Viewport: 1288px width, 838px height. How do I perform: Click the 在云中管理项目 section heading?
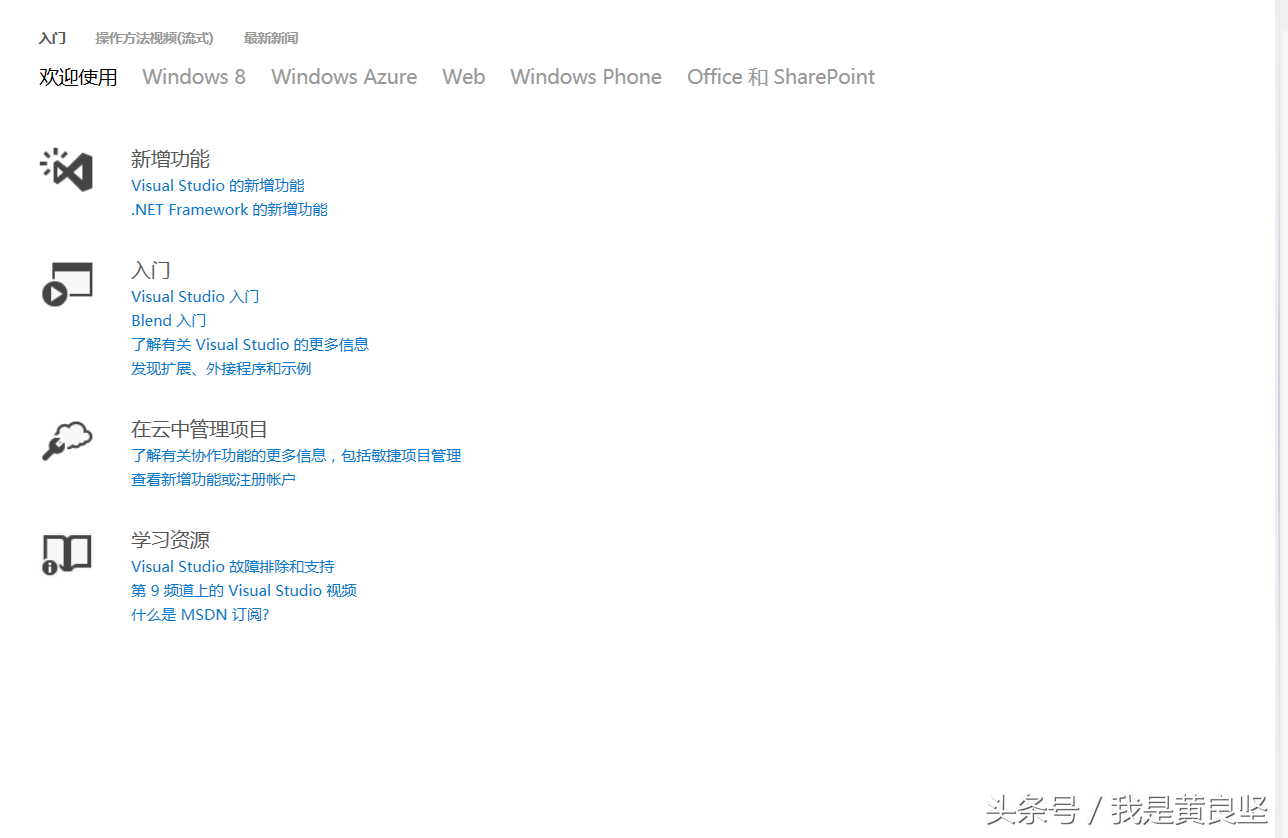[x=199, y=429]
